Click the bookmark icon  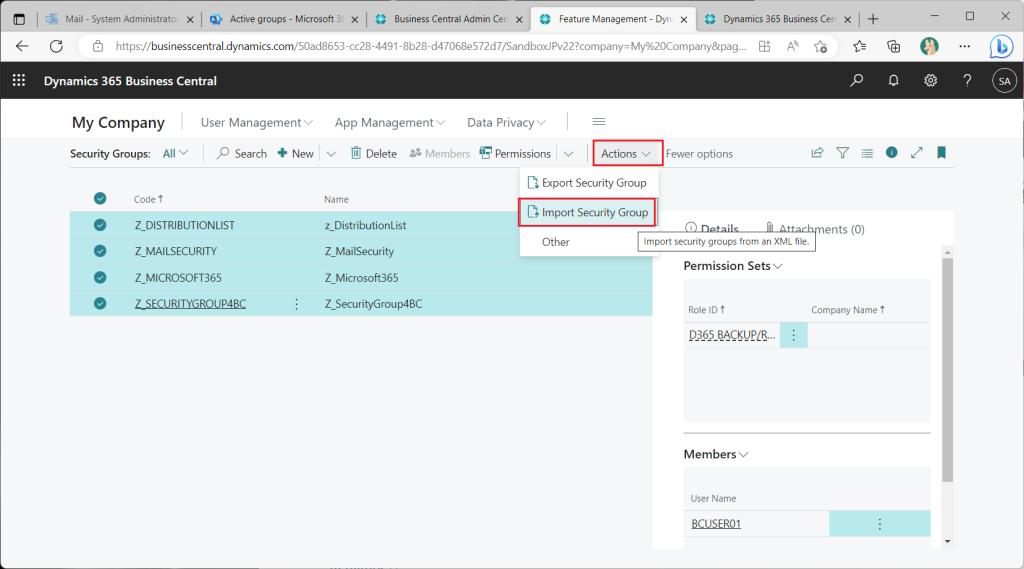coord(941,152)
